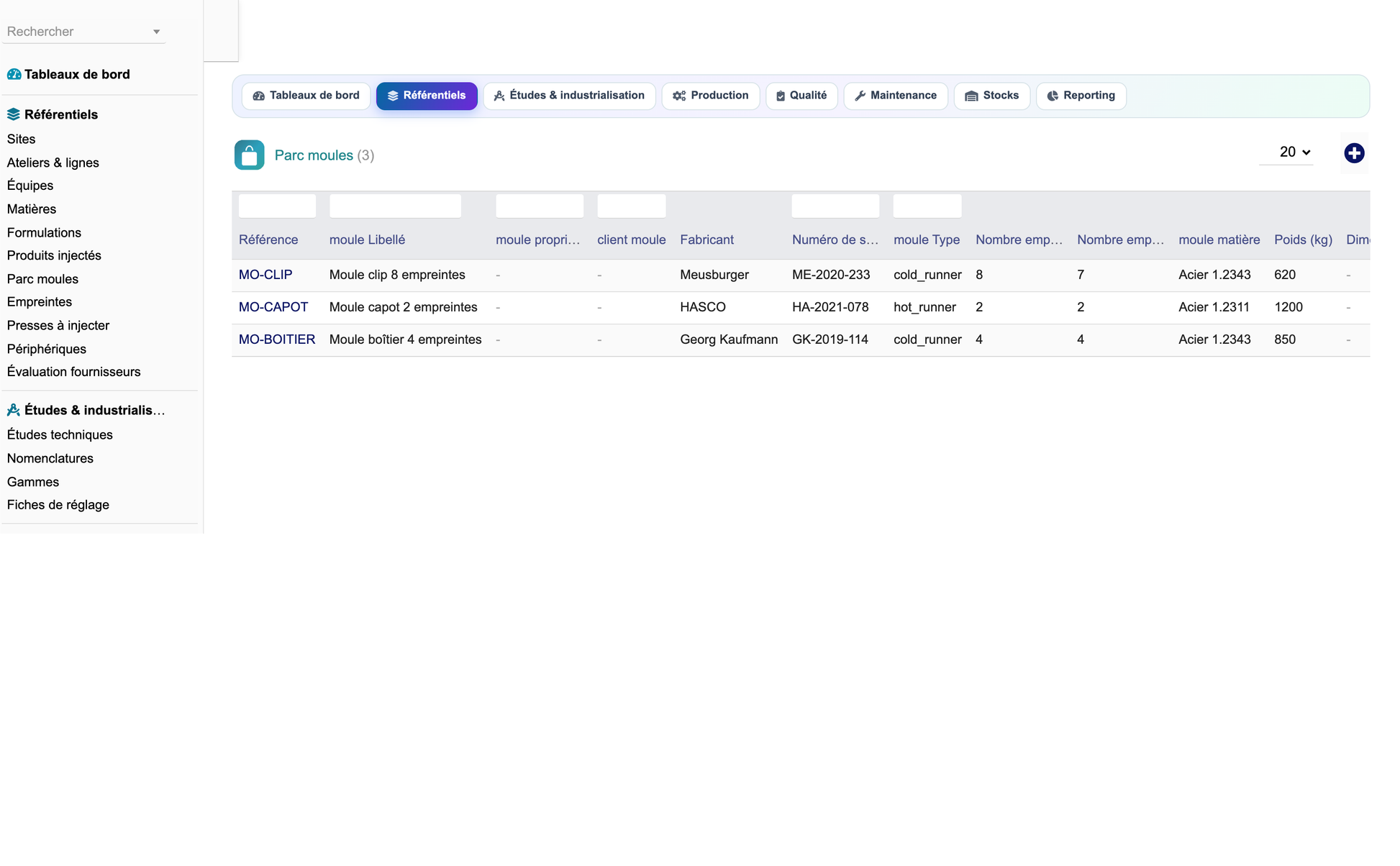1400x866 pixels.
Task: Click the hot_runner type cell
Action: click(x=924, y=307)
